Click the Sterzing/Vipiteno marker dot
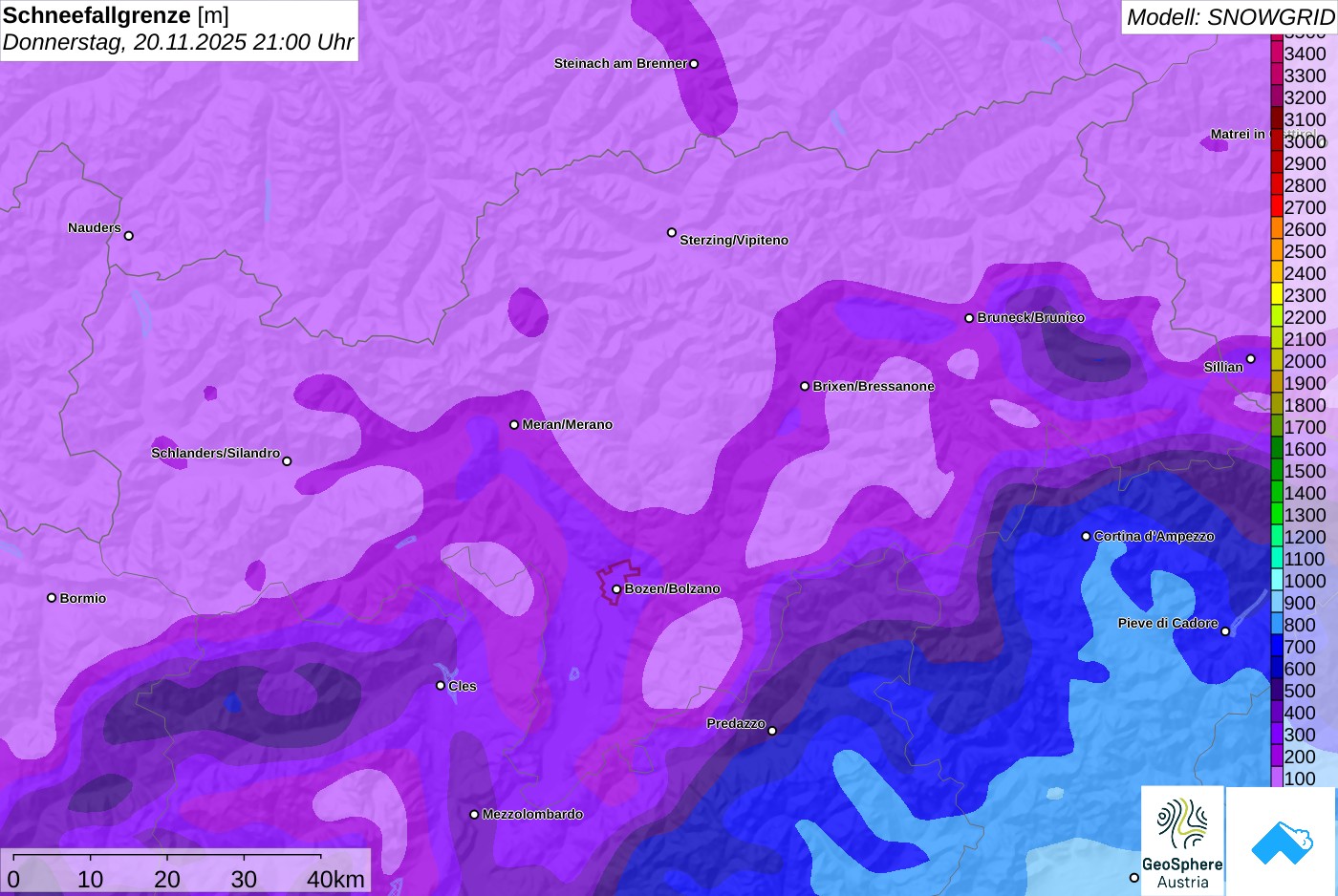Screen dimensions: 1338x896 pos(672,232)
